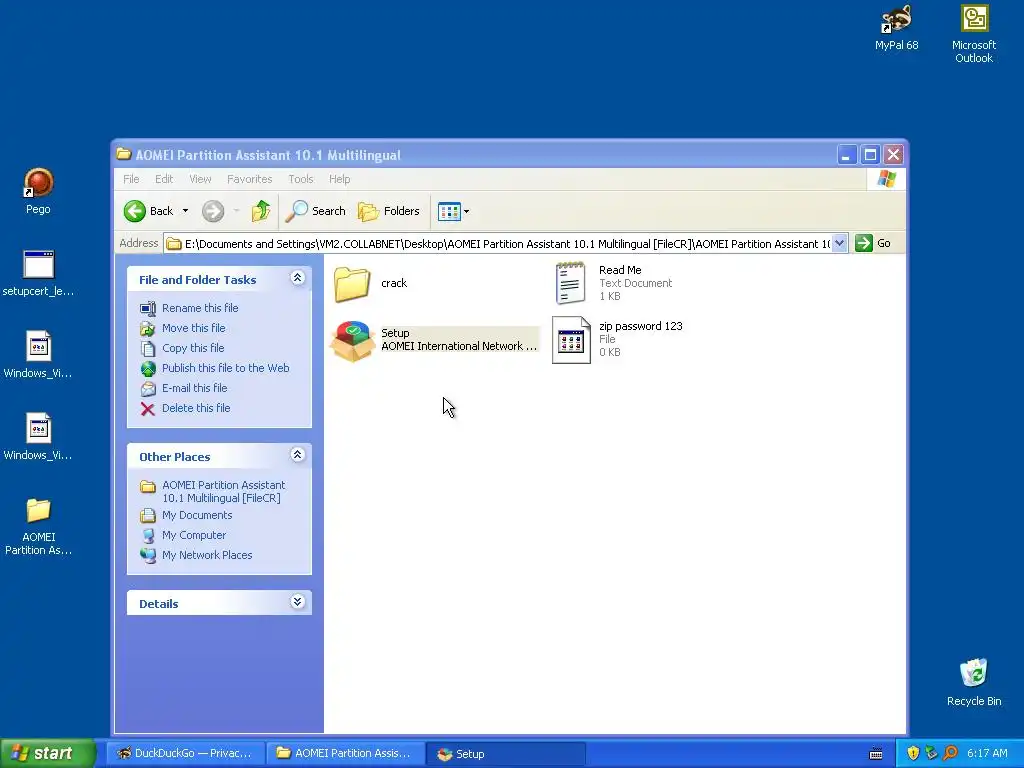Click the "zip password 123" file name

(641, 326)
